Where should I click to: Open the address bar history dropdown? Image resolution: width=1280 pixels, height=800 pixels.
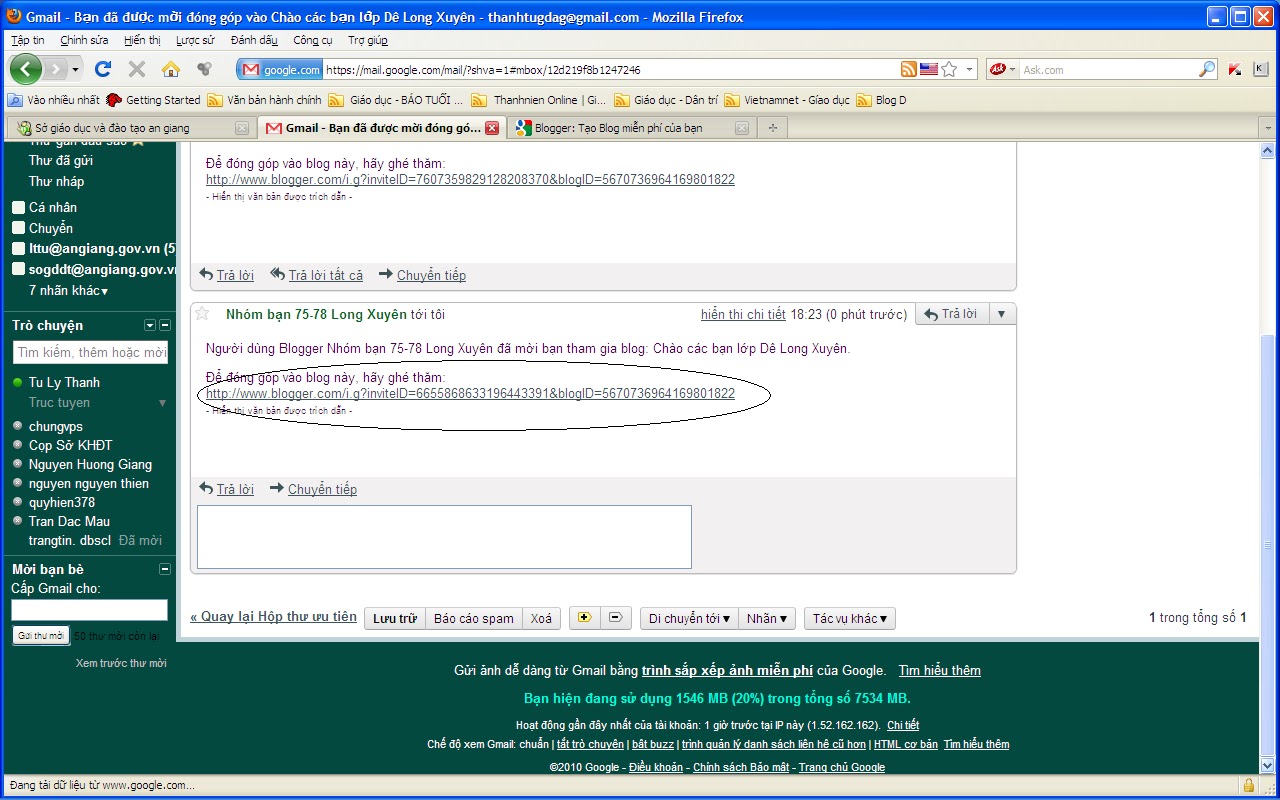click(969, 70)
